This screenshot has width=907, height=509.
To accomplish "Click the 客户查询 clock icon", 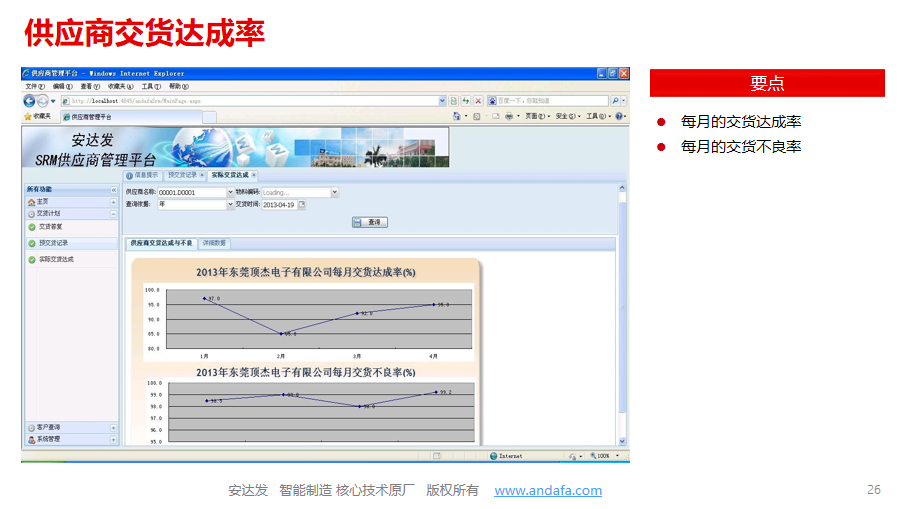I will click(31, 428).
